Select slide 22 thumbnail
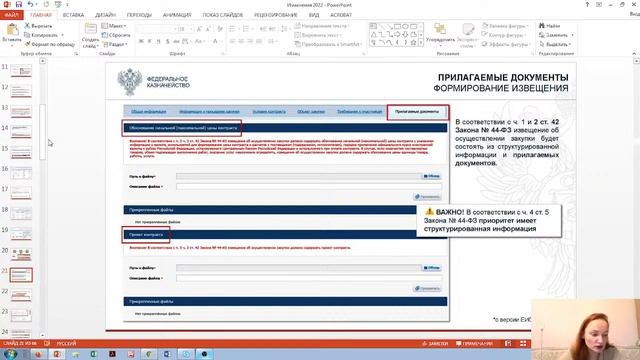 tap(21, 296)
